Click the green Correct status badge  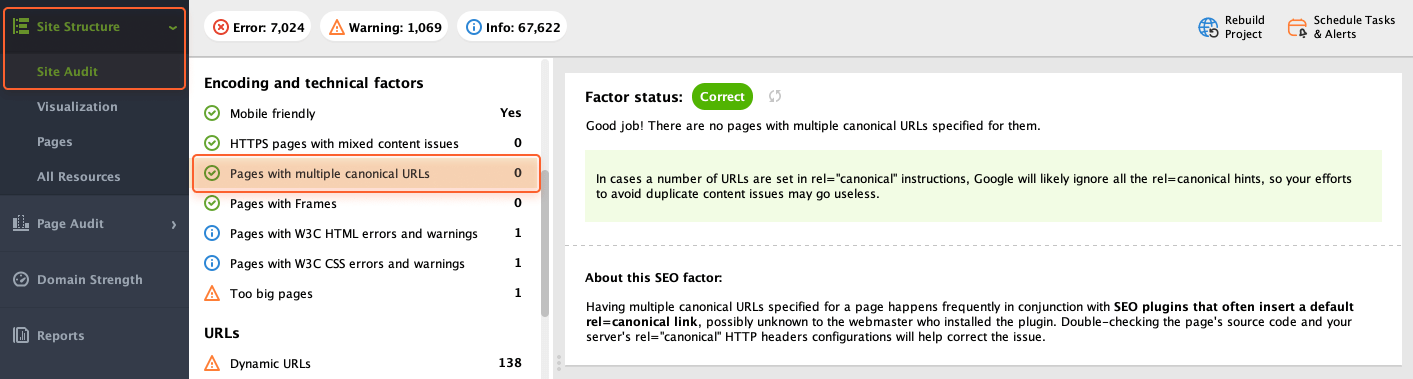click(x=722, y=96)
